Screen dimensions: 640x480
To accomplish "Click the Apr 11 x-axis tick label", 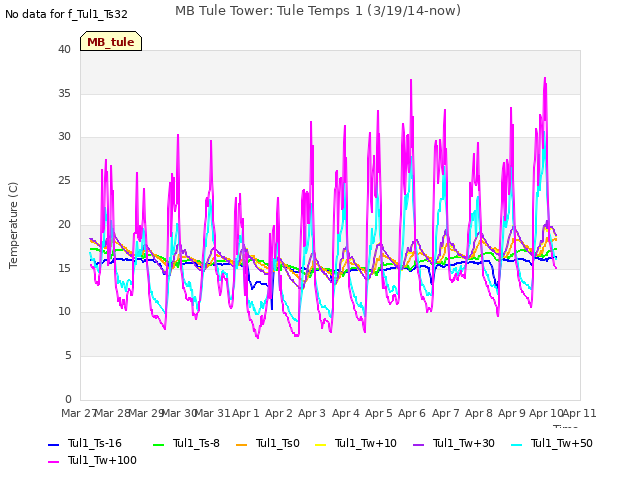I will pos(580,413).
